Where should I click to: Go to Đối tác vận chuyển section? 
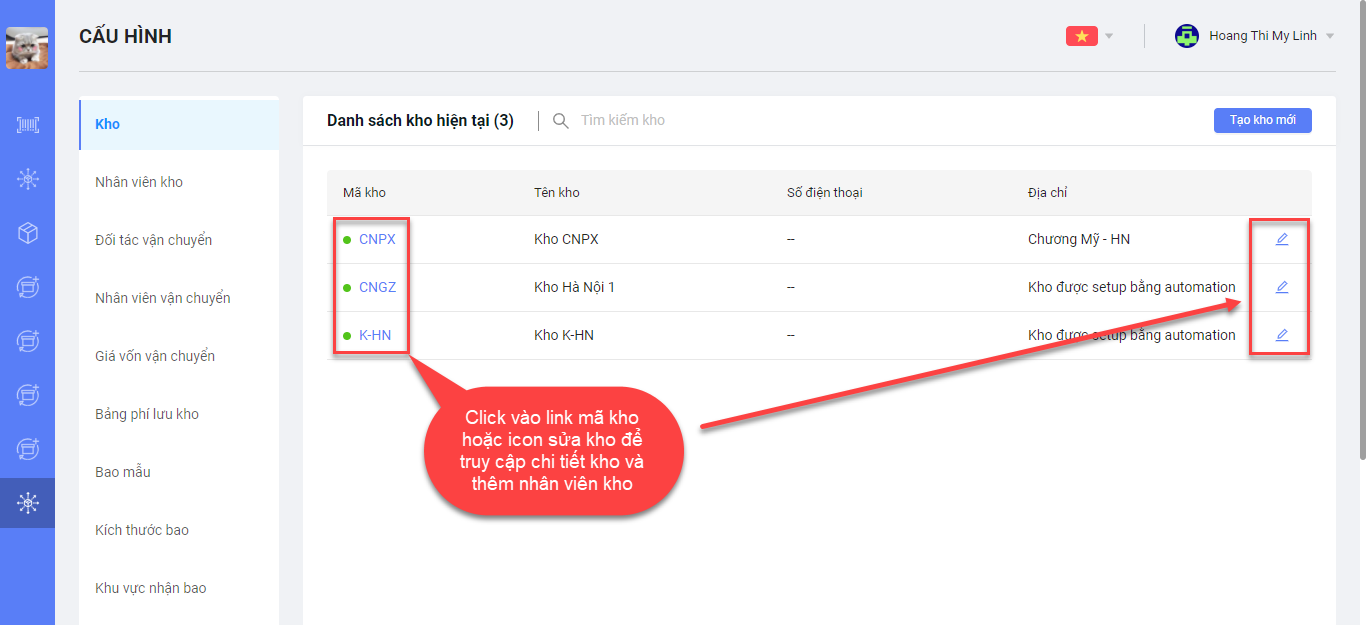tap(153, 240)
